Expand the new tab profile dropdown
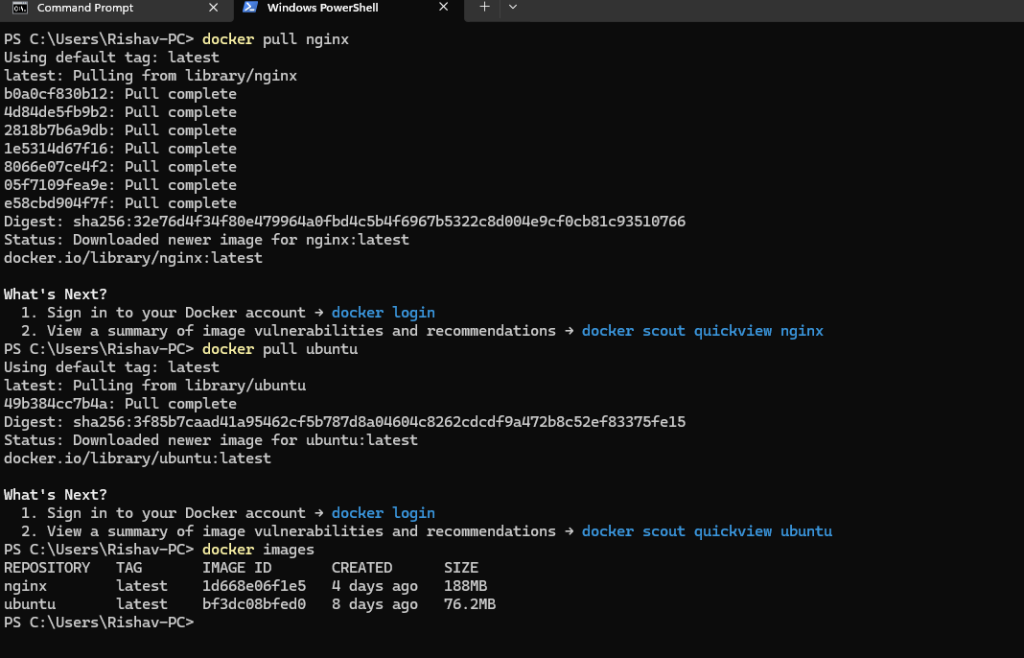The width and height of the screenshot is (1024, 658). (x=513, y=7)
